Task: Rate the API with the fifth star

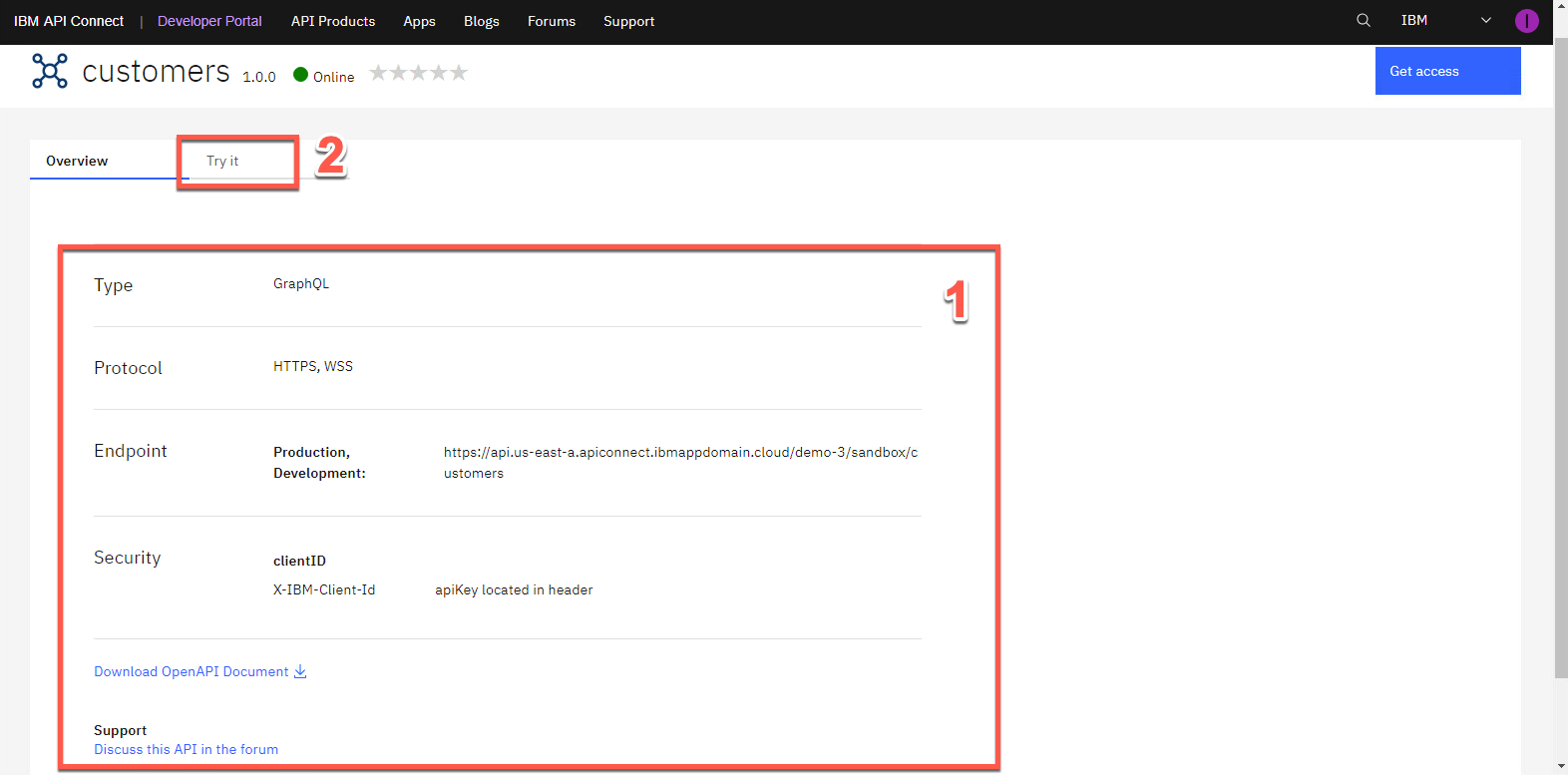Action: (x=459, y=73)
